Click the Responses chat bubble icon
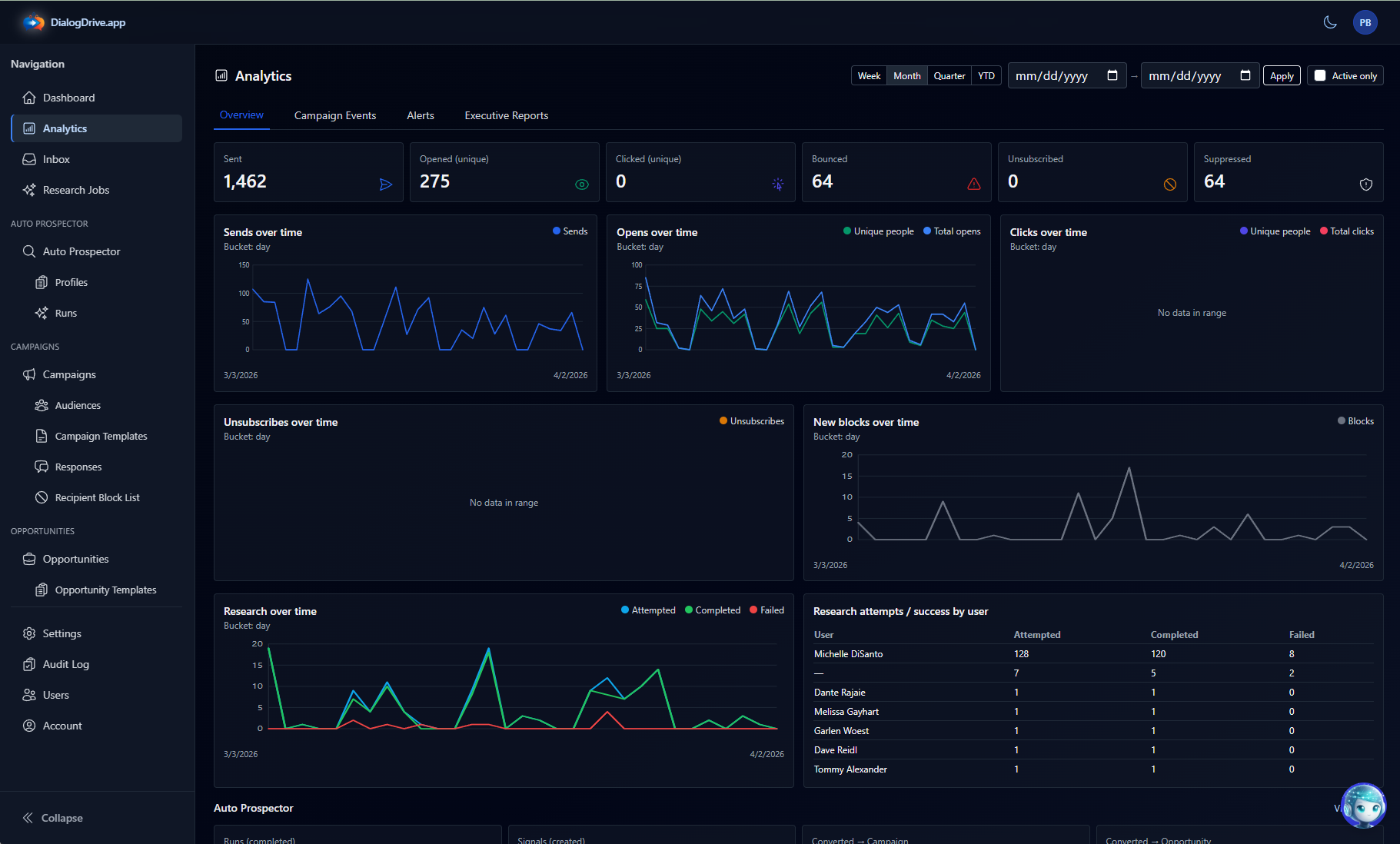Viewport: 1400px width, 844px height. click(42, 467)
